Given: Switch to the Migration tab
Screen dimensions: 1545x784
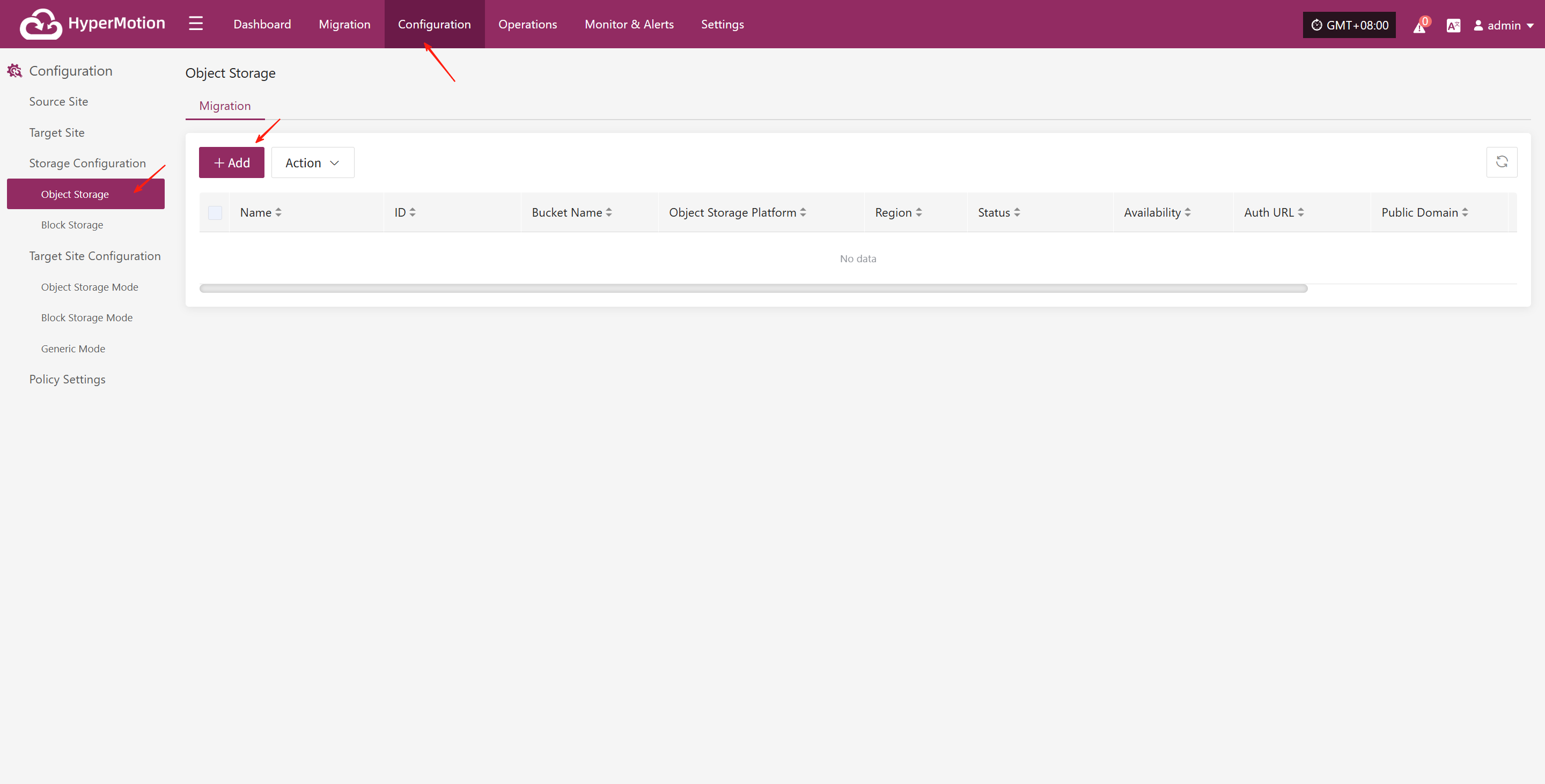Looking at the screenshot, I should pos(225,106).
